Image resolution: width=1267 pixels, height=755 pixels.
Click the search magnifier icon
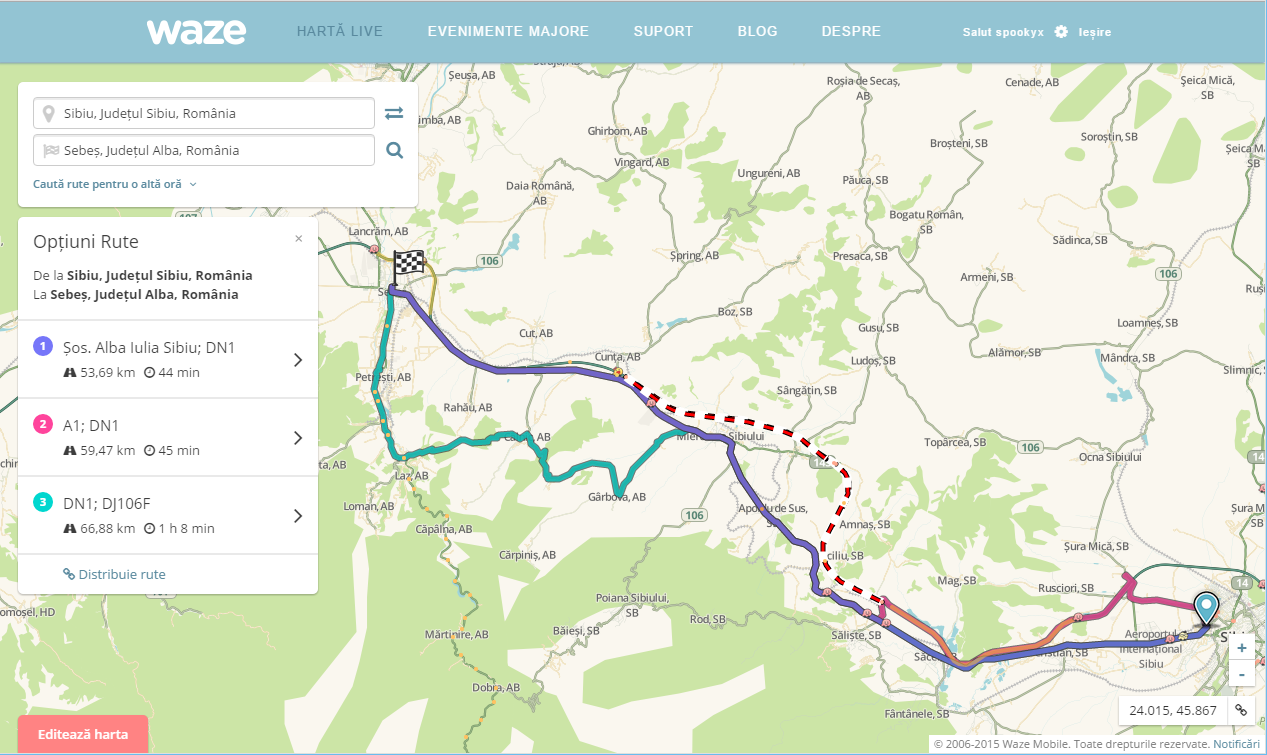tap(395, 150)
